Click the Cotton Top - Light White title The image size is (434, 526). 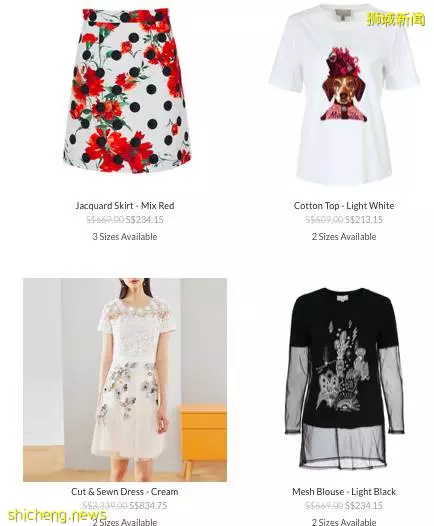point(344,206)
